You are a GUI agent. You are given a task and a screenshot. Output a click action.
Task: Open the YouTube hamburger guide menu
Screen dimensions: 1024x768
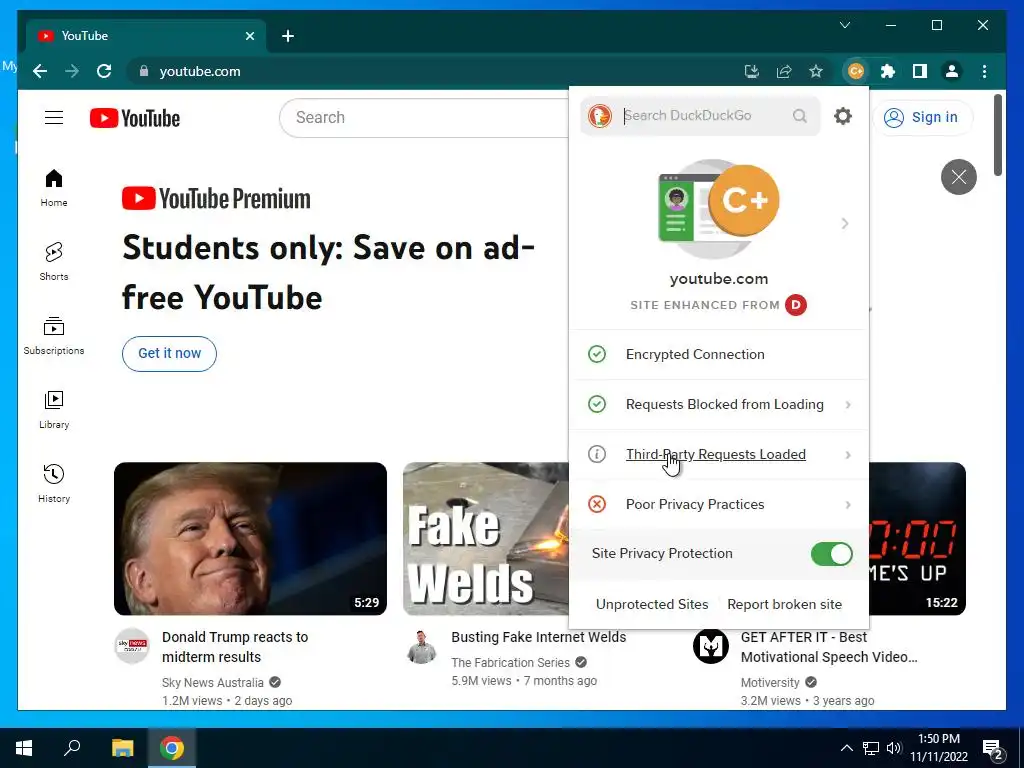[x=54, y=118]
